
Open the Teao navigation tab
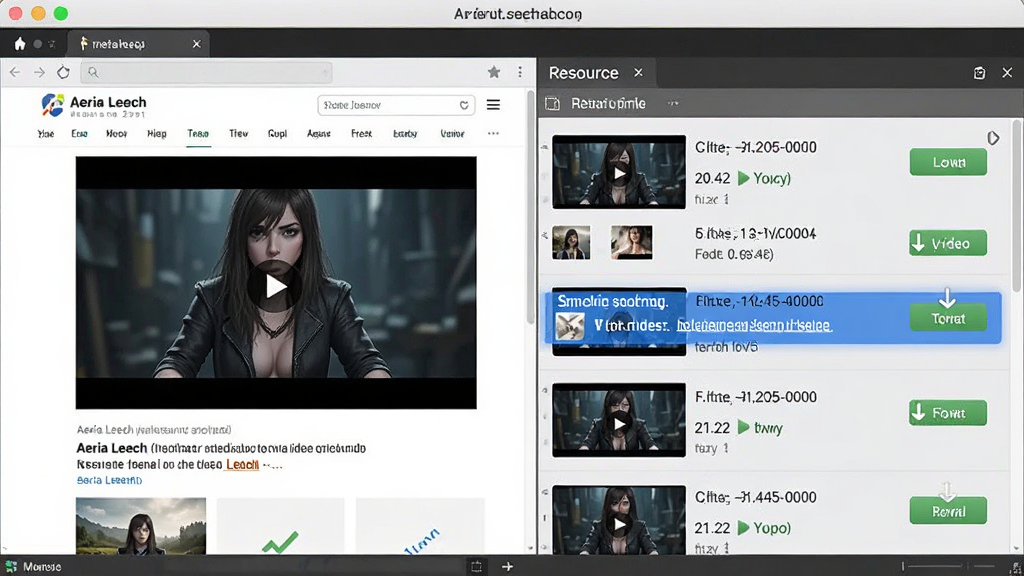[198, 134]
